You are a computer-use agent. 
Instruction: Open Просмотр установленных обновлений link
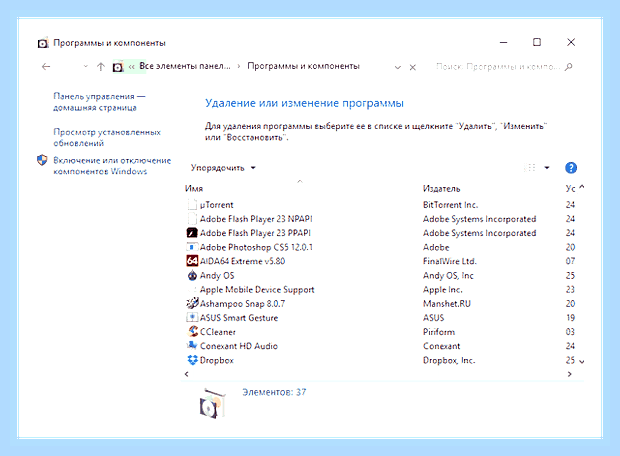[107, 137]
